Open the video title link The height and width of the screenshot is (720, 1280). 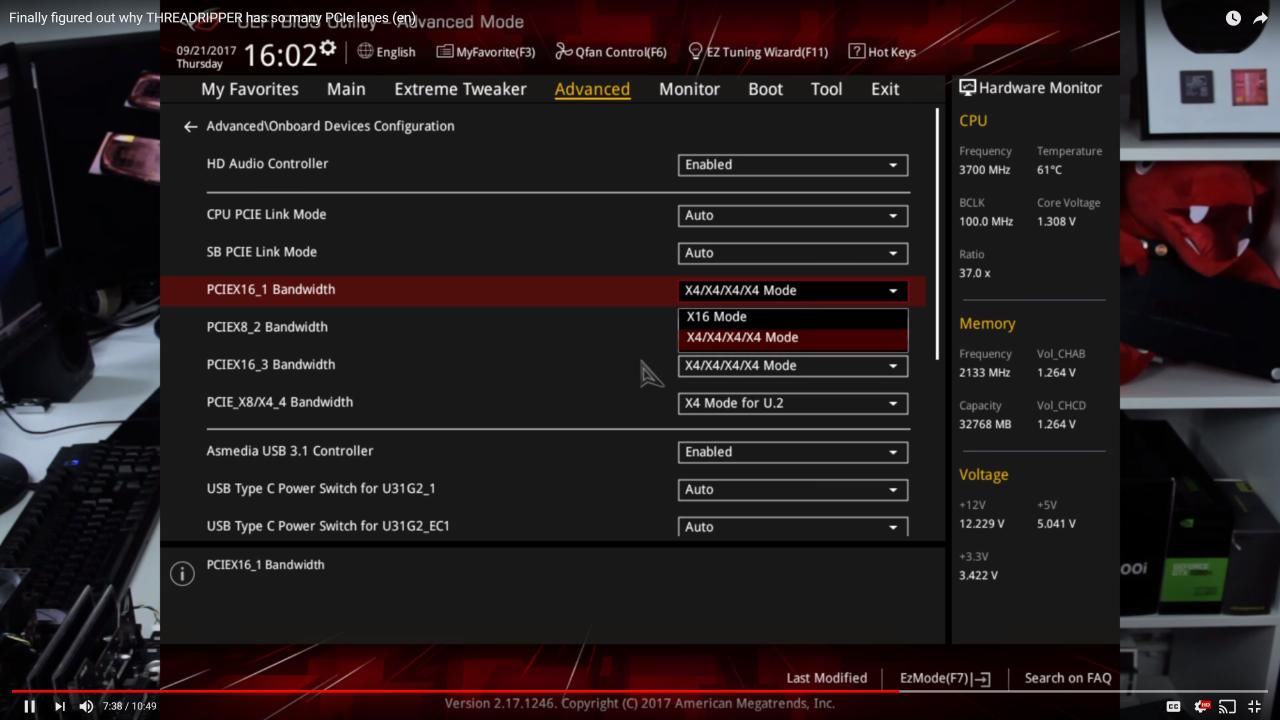pyautogui.click(x=212, y=18)
